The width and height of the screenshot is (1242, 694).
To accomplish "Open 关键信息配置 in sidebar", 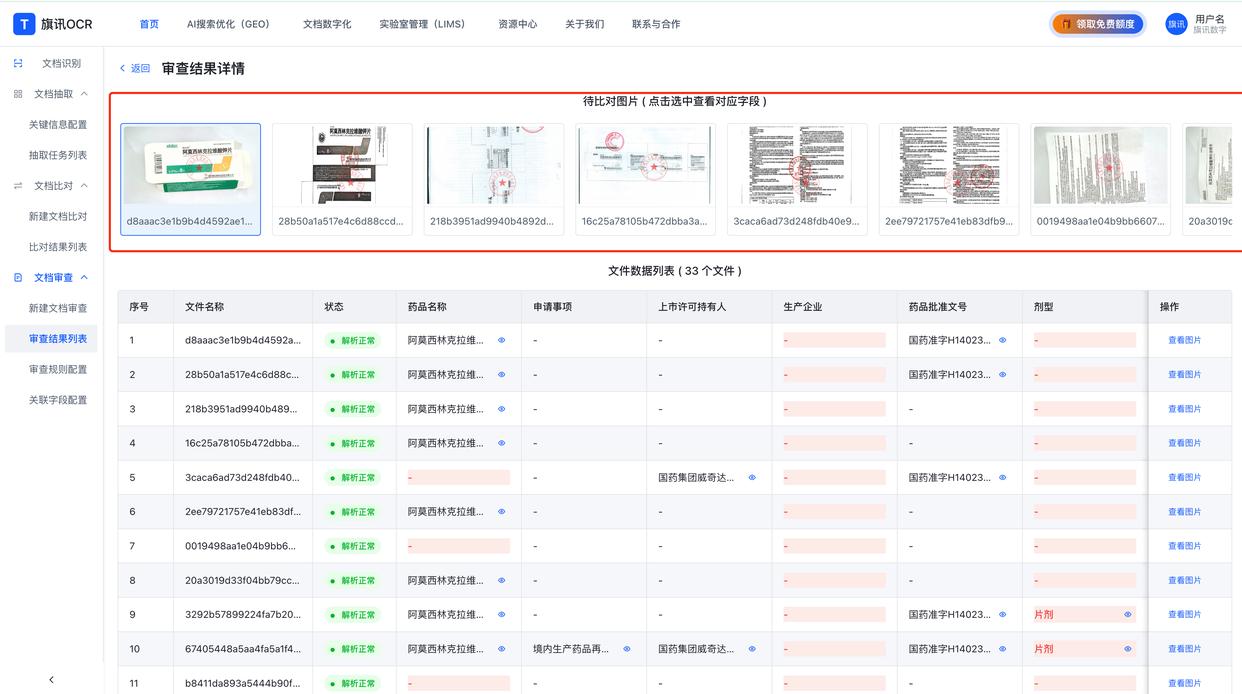I will click(x=58, y=125).
